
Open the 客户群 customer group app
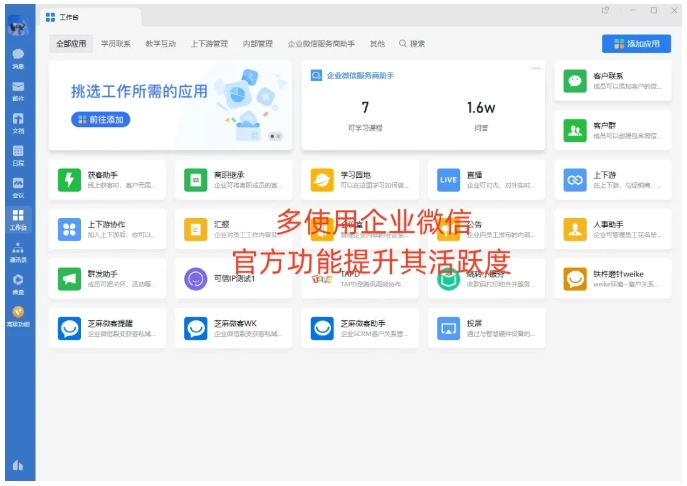click(613, 130)
